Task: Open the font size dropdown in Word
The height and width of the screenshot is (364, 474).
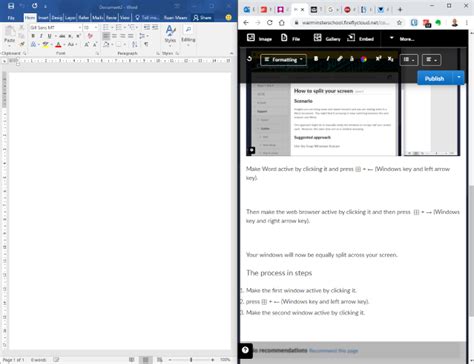Action: (96, 27)
